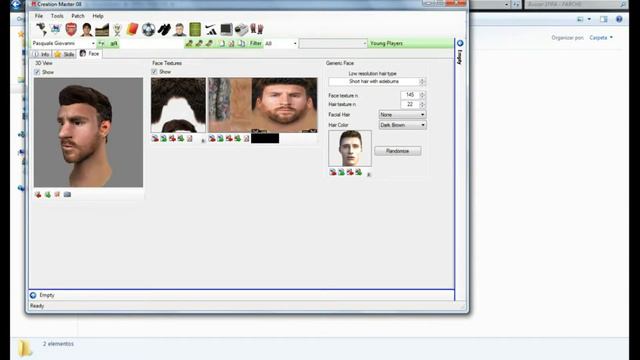
Task: Click the leftmost icon beneath the hair texture
Action: [155, 139]
